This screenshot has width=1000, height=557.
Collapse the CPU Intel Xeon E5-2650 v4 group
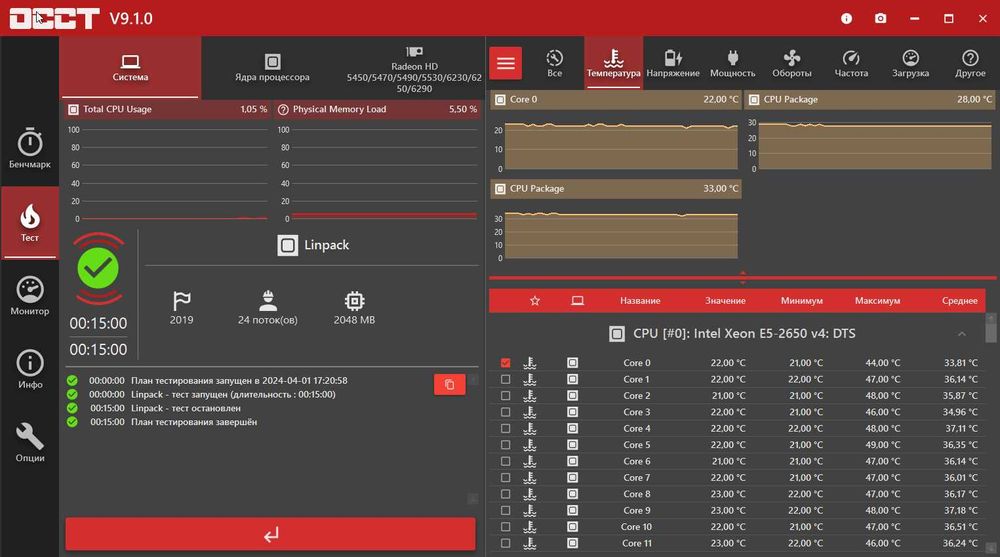962,334
